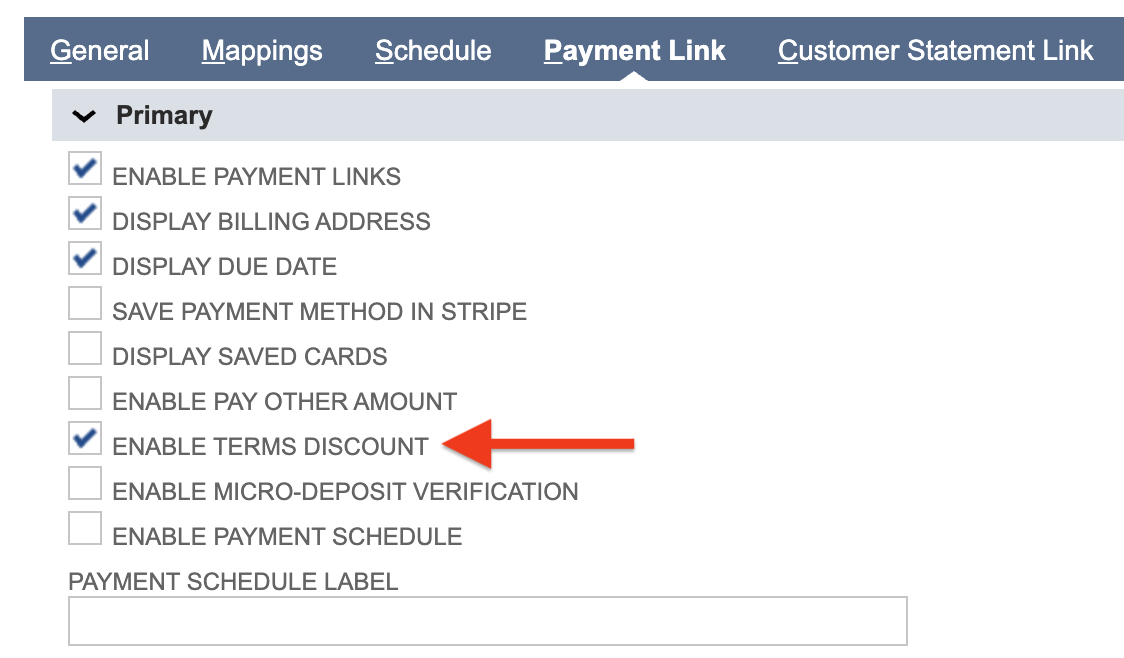The height and width of the screenshot is (658, 1124).
Task: Click the Display Saved Cards label
Action: pyautogui.click(x=250, y=357)
